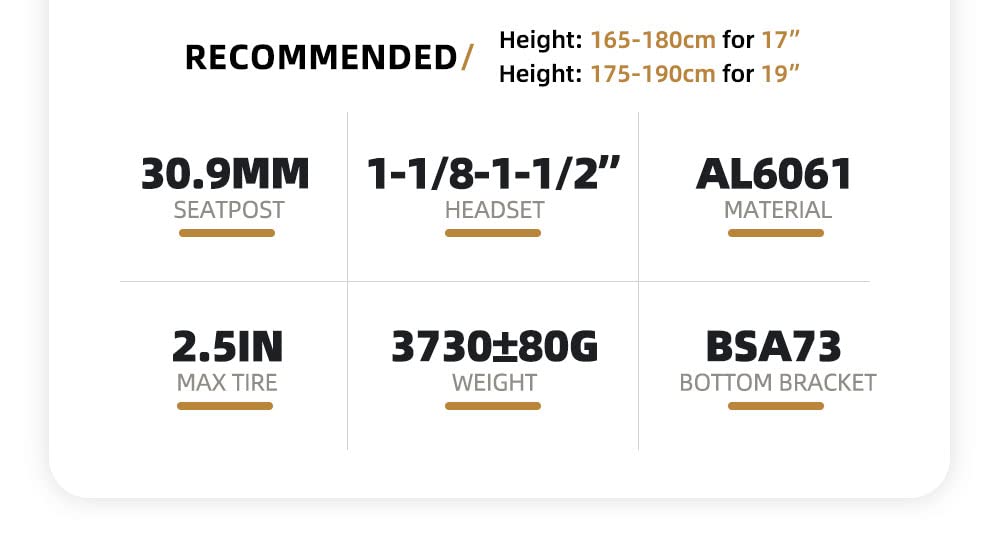
Task: Click the SEATPOST label
Action: 229,210
